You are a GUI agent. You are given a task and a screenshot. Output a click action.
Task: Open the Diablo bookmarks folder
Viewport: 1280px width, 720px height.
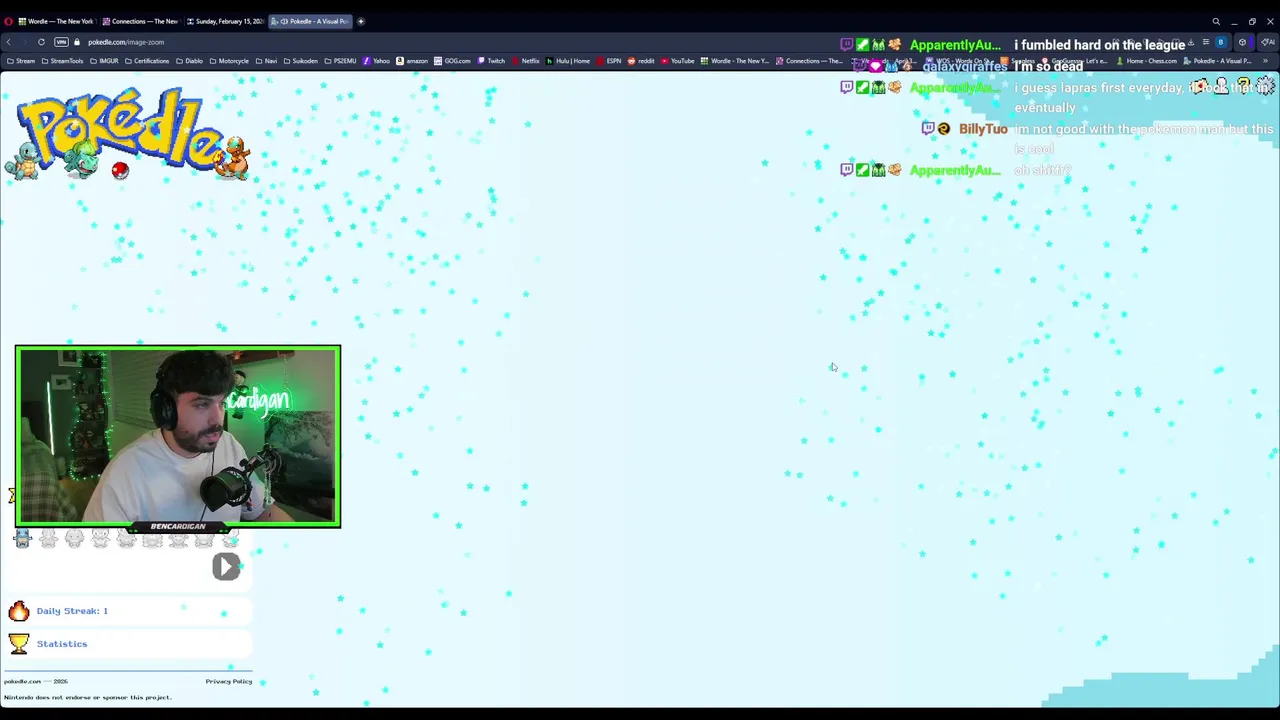tap(190, 61)
